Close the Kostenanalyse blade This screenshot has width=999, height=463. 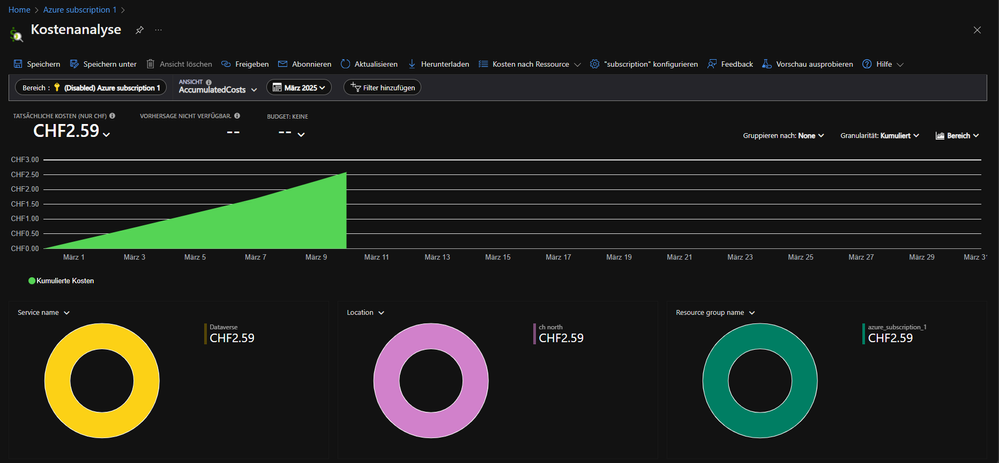[x=977, y=30]
